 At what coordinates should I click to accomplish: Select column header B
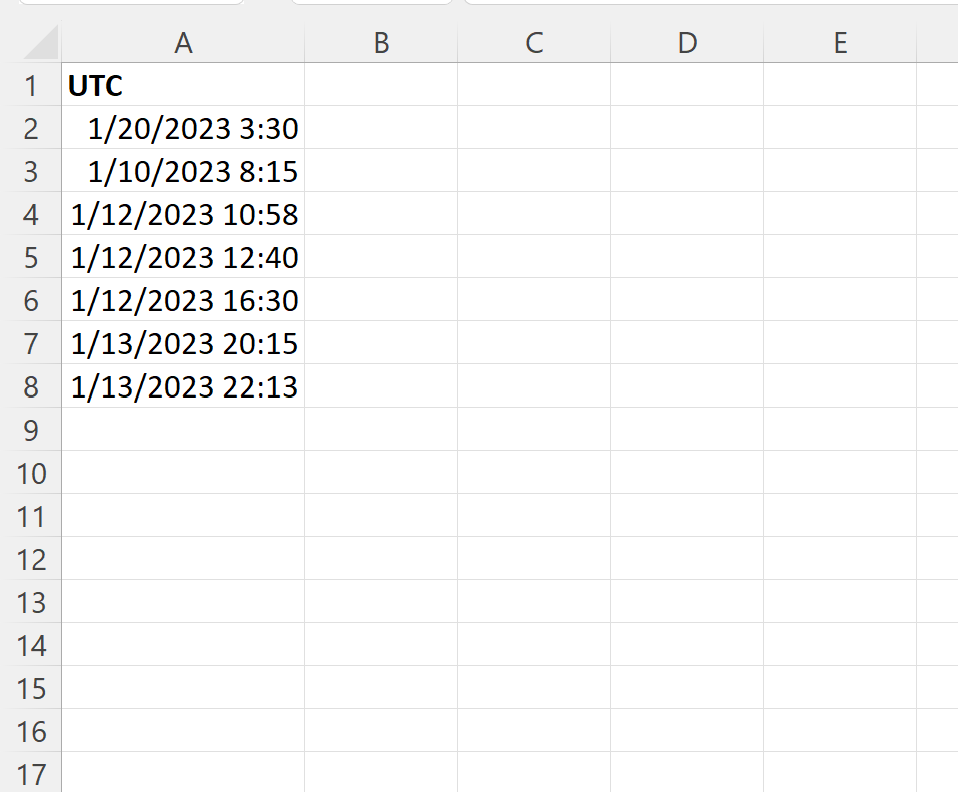point(380,43)
